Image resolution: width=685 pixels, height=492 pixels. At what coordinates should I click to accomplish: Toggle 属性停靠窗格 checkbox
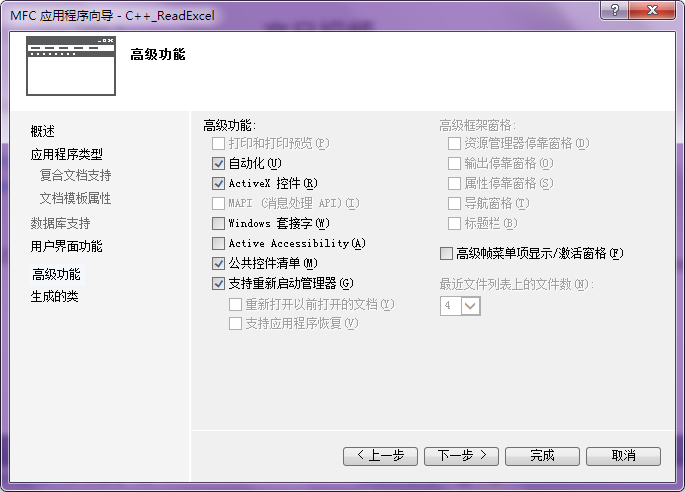(454, 184)
